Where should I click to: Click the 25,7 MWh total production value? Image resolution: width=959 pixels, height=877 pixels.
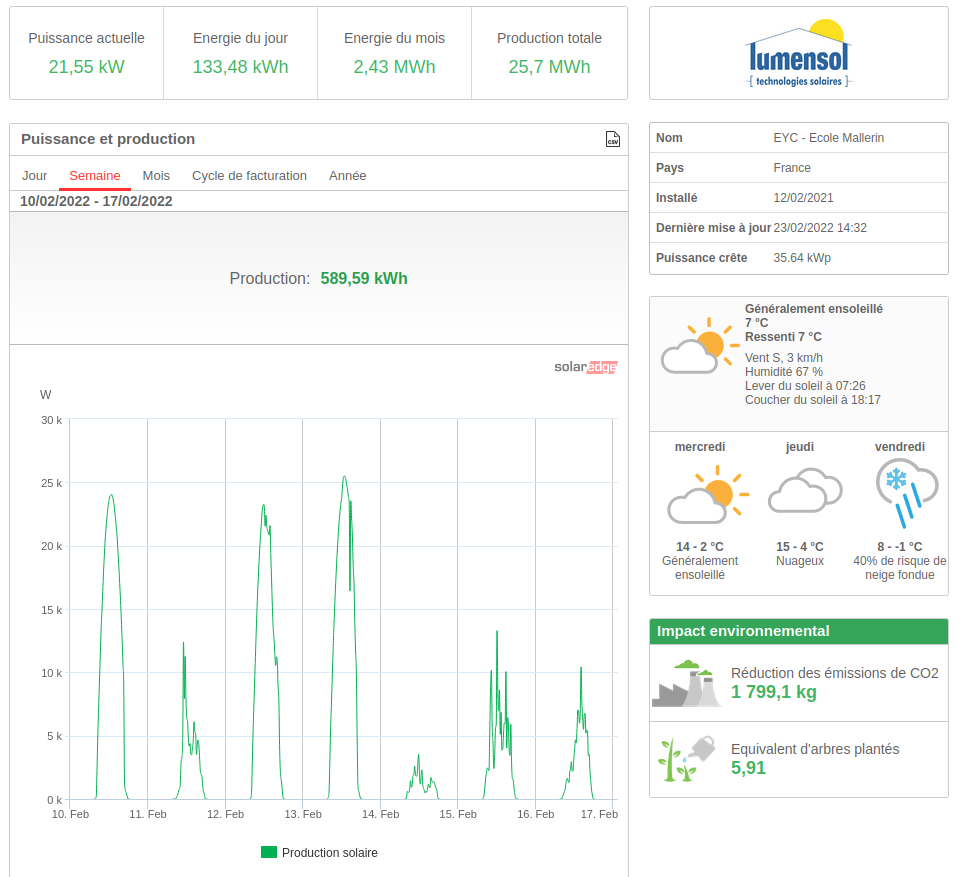pyautogui.click(x=549, y=67)
